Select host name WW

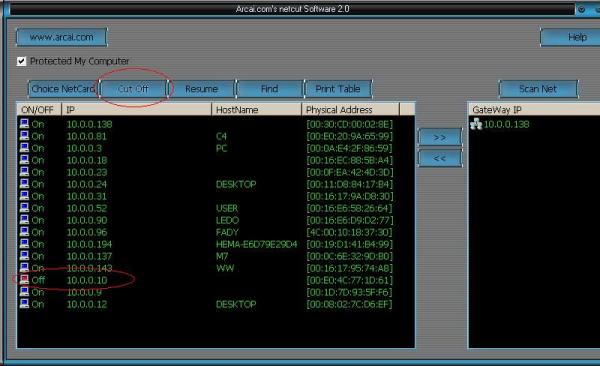tap(225, 268)
